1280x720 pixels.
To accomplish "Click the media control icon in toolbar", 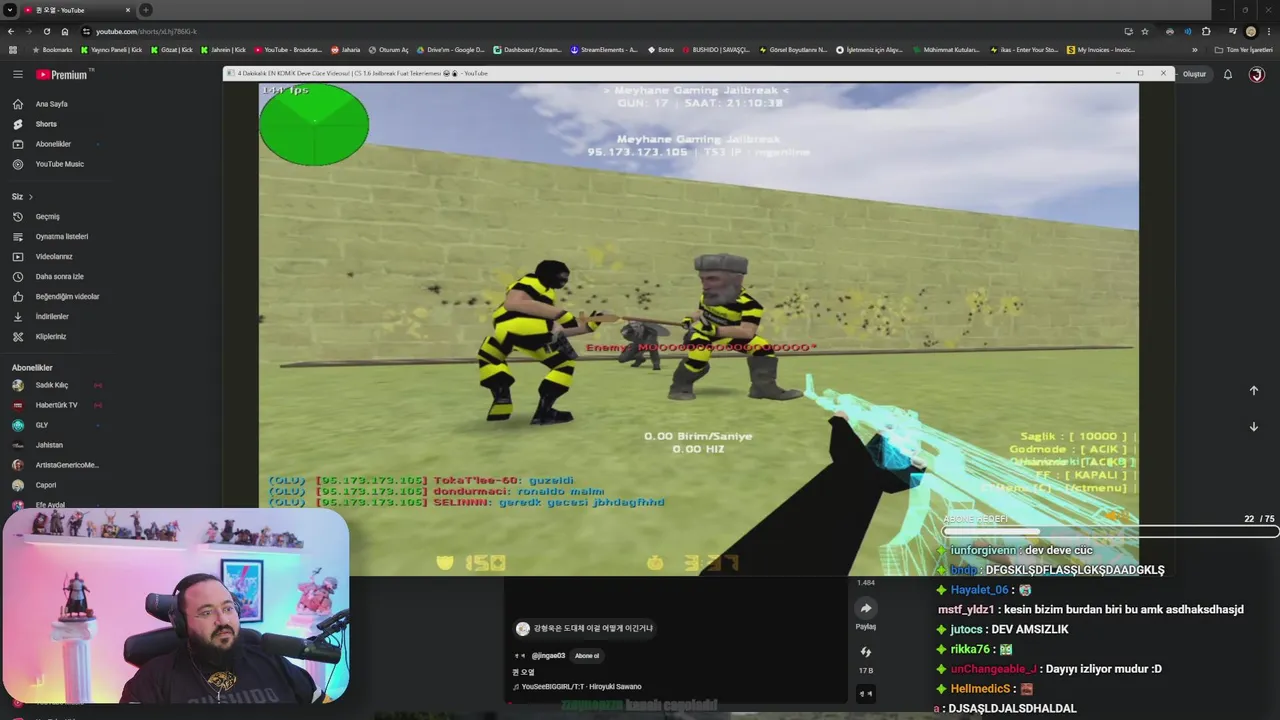I will point(1233,31).
